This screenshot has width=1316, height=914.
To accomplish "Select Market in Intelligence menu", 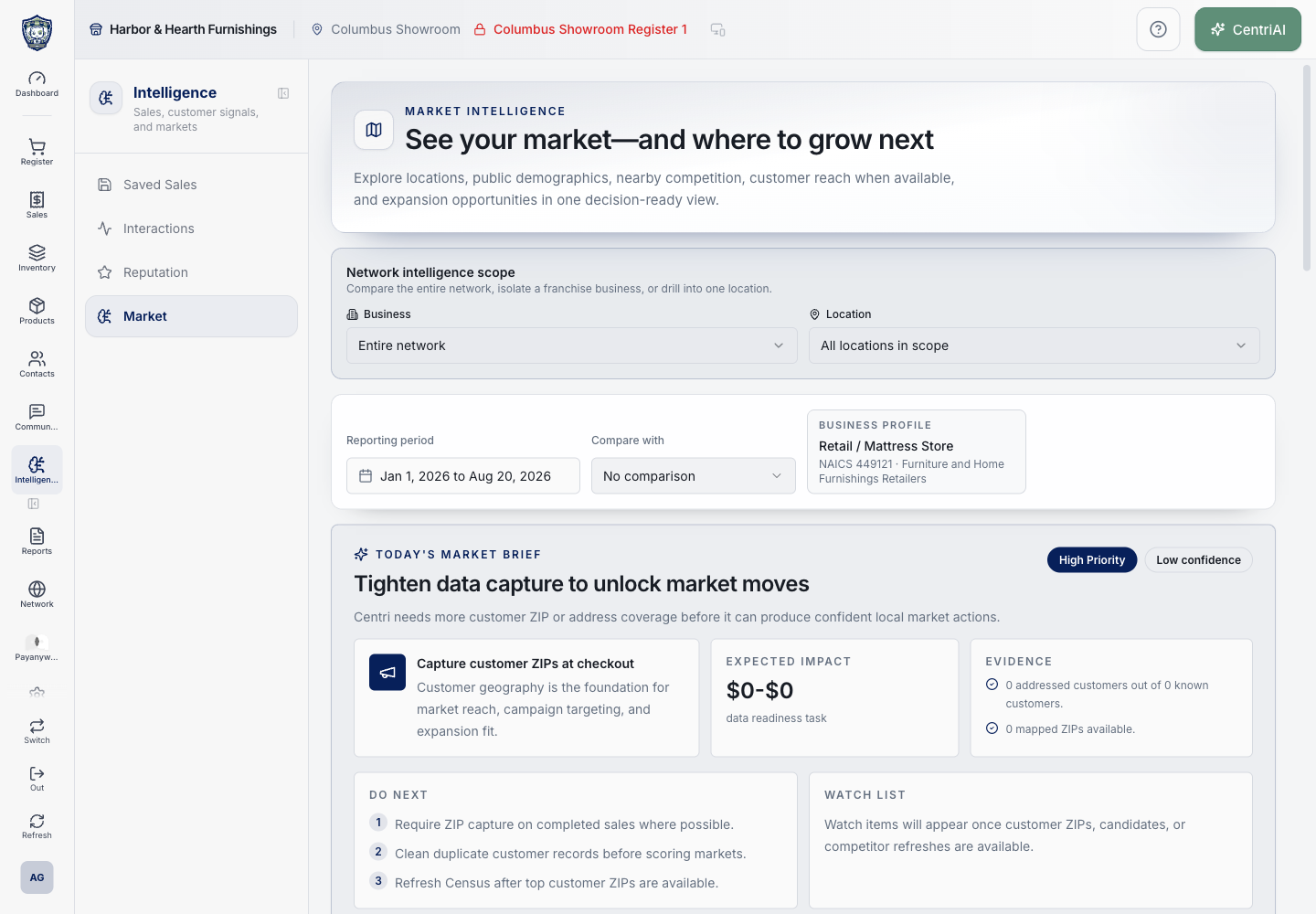I will coord(191,316).
